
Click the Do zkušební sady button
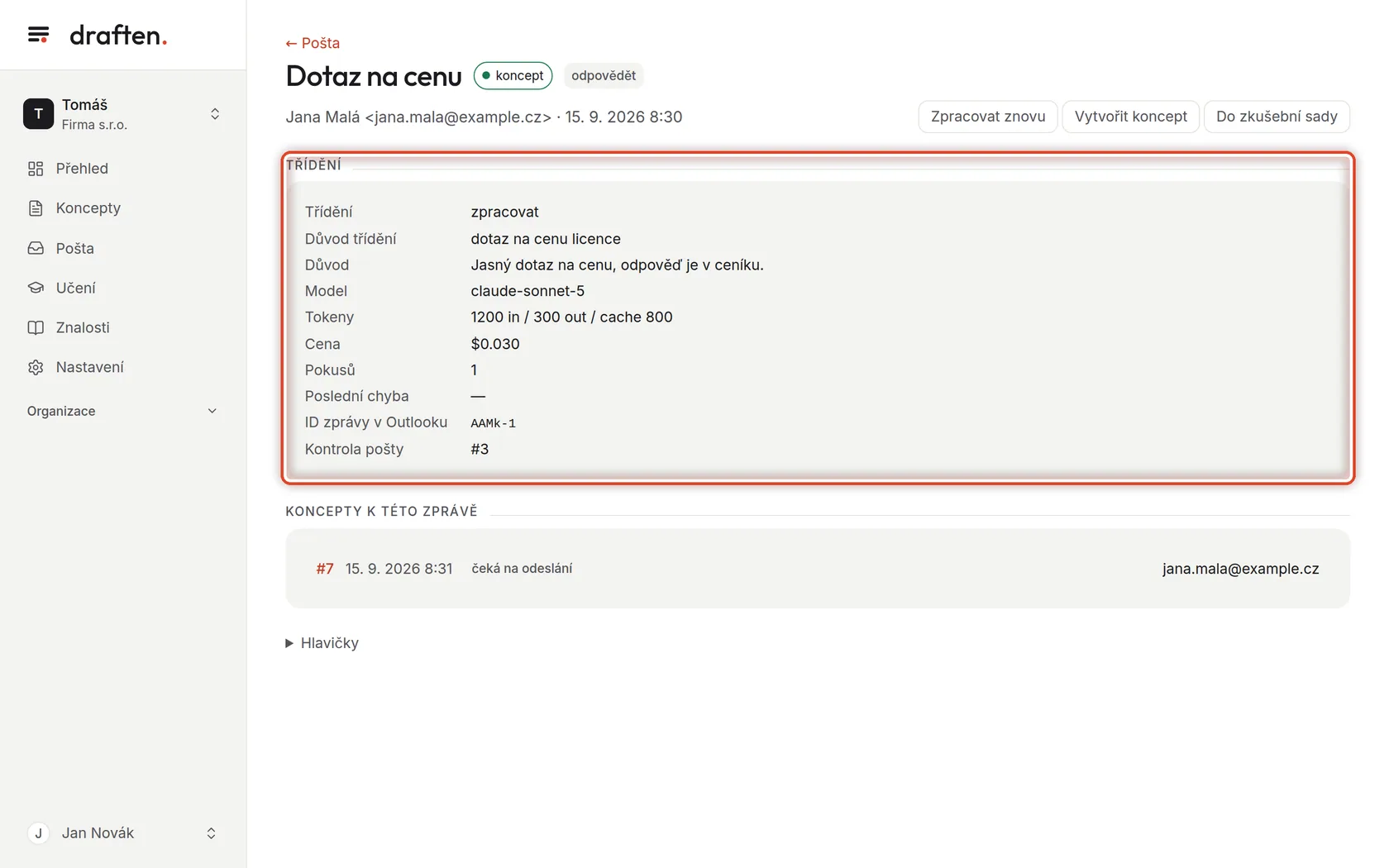click(1277, 117)
